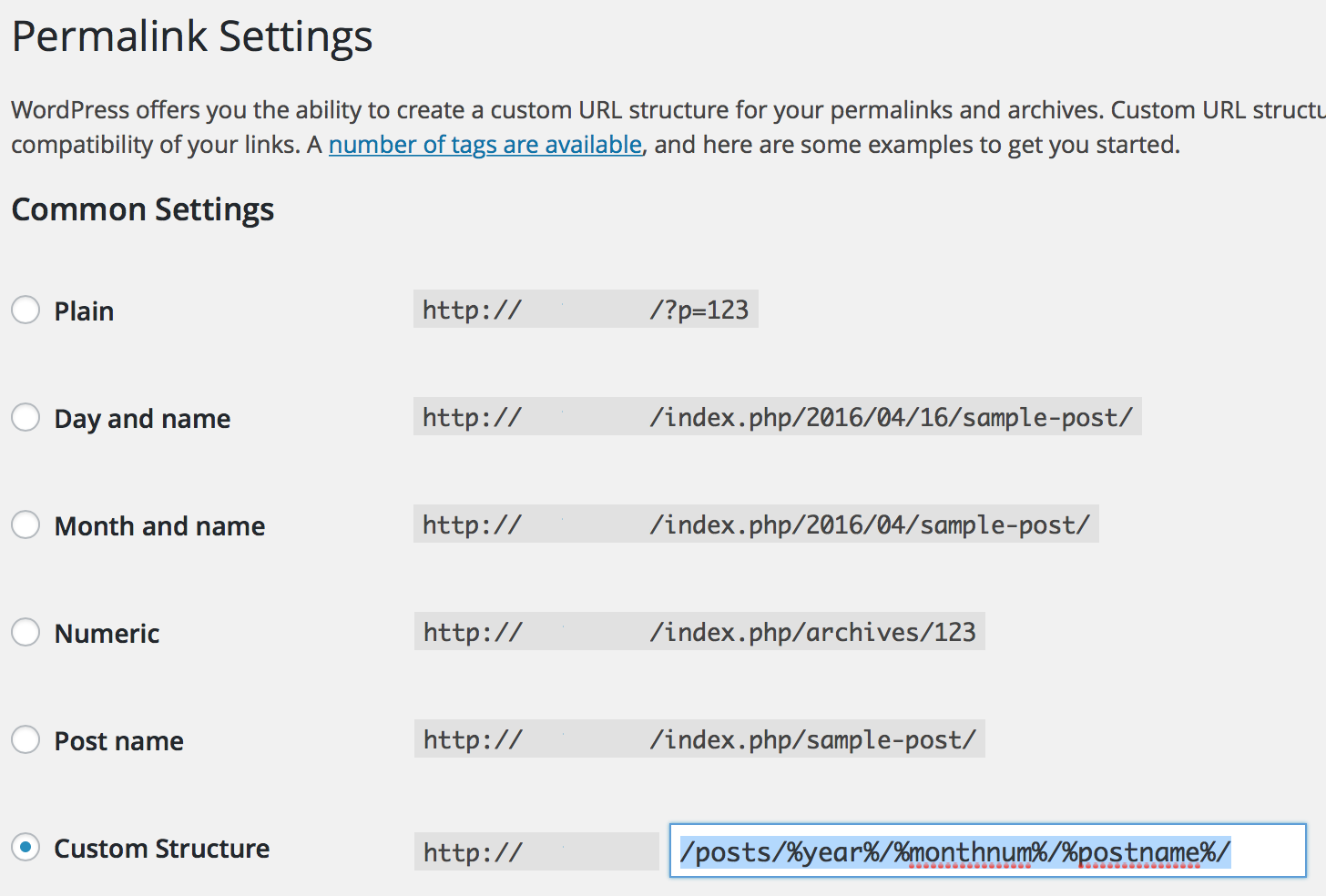Enable the Post name radio option
The image size is (1326, 896).
(25, 739)
